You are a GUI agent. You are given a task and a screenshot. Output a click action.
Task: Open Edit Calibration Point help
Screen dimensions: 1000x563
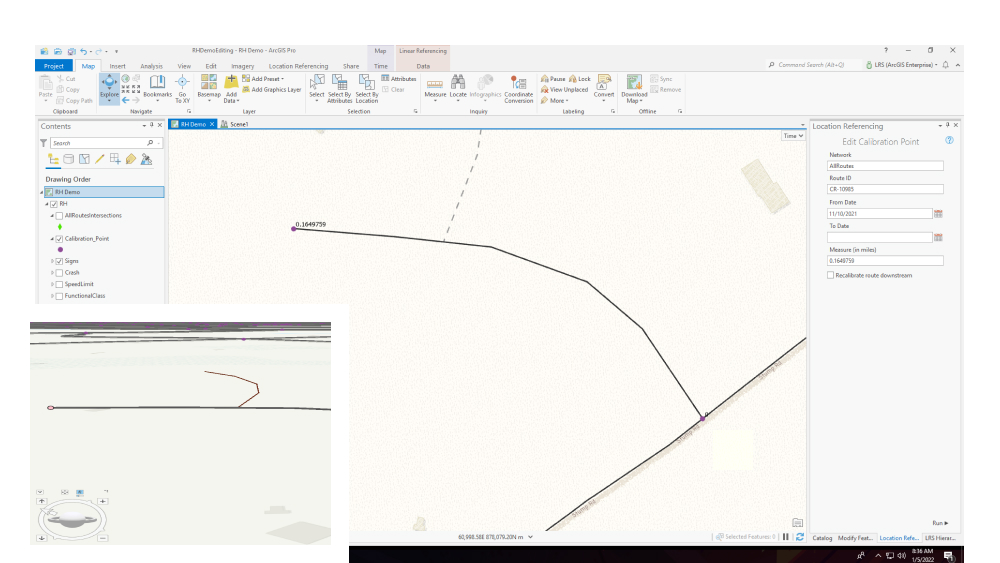(x=949, y=140)
